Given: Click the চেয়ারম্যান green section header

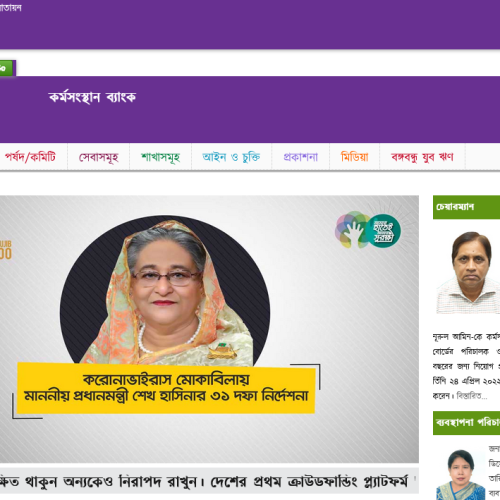Looking at the screenshot, I should [x=466, y=207].
